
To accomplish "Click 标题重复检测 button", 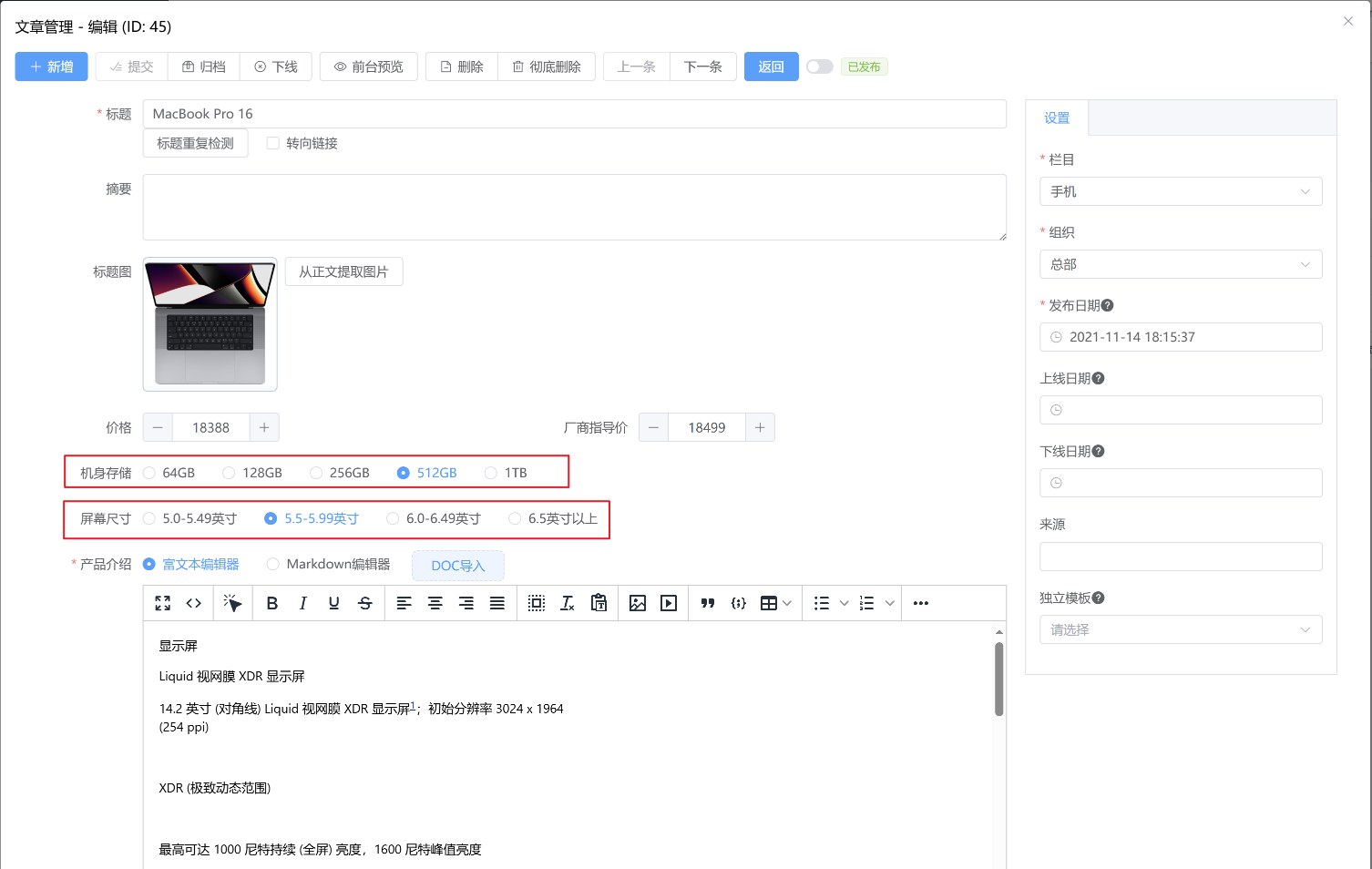I will click(196, 143).
